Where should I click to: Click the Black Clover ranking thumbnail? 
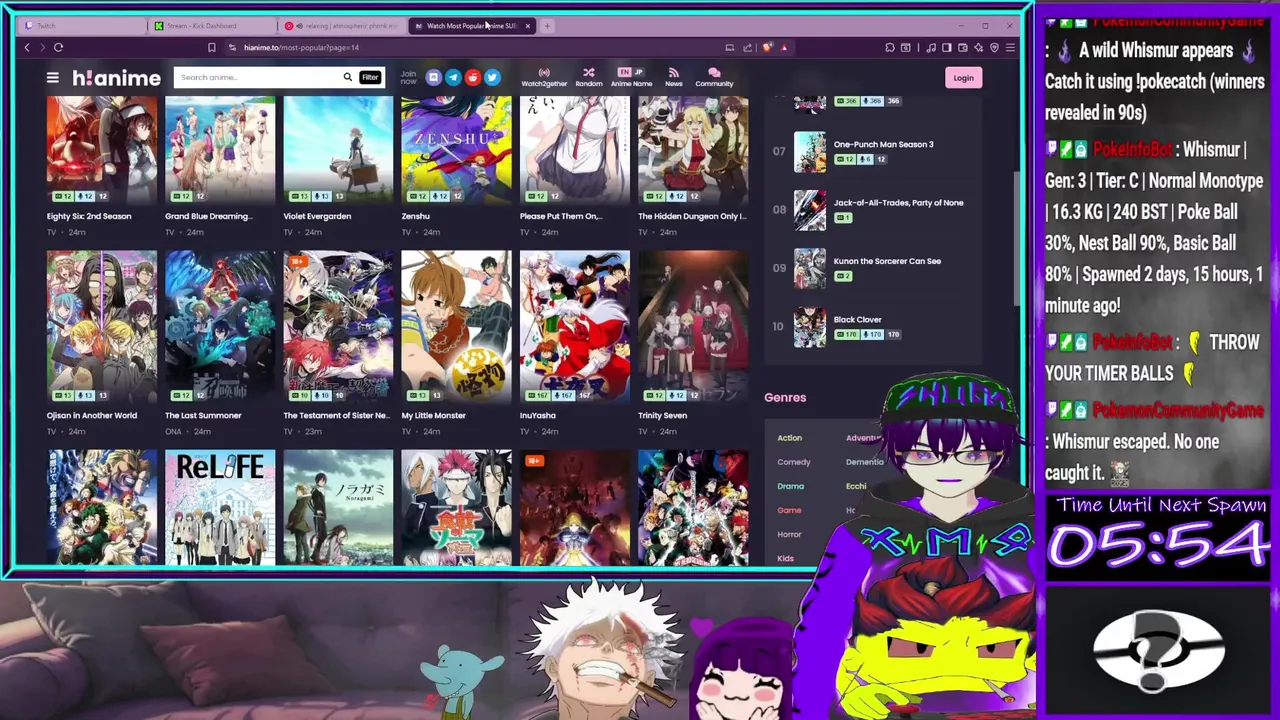[810, 327]
